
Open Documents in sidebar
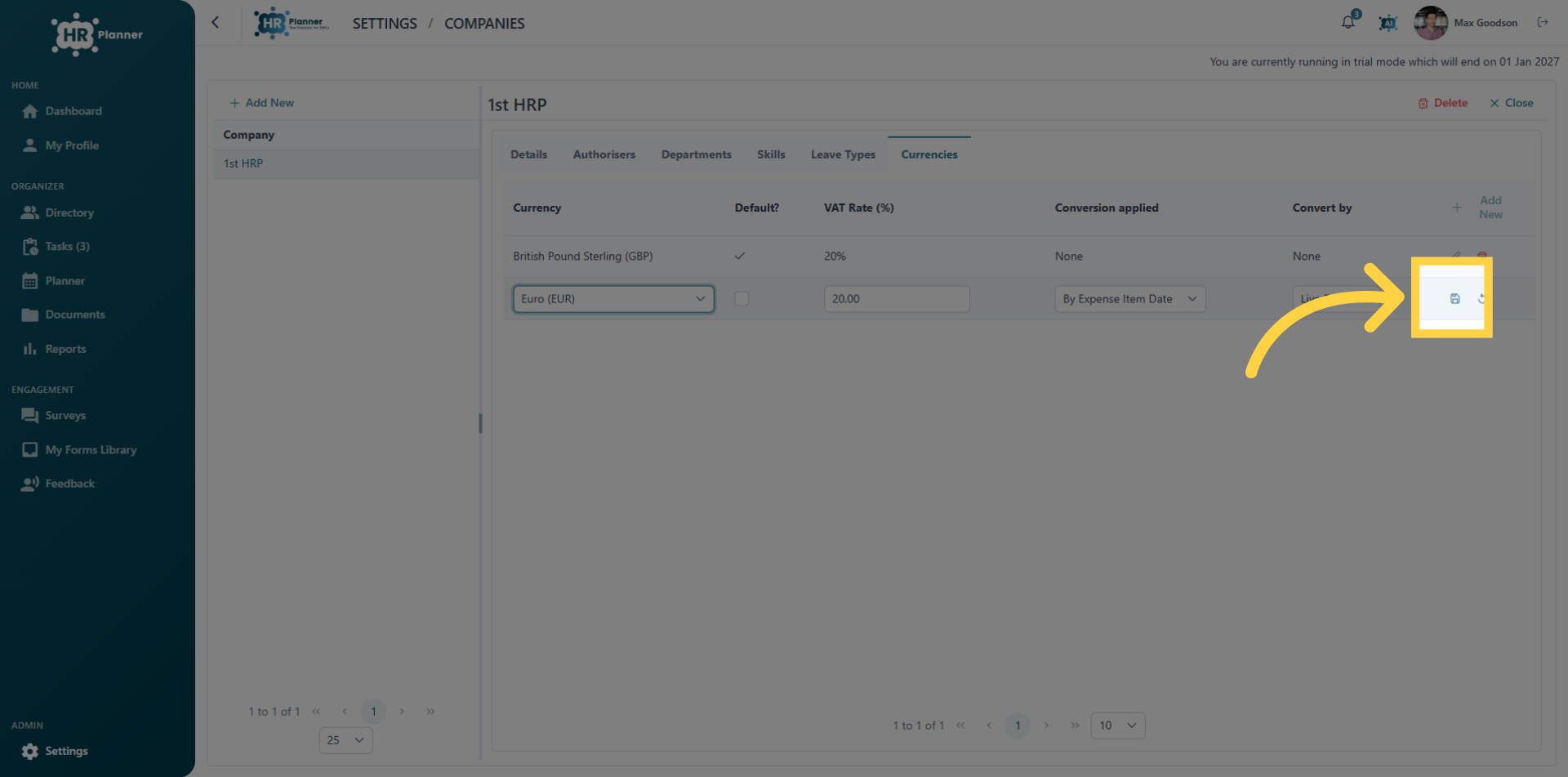(x=74, y=315)
